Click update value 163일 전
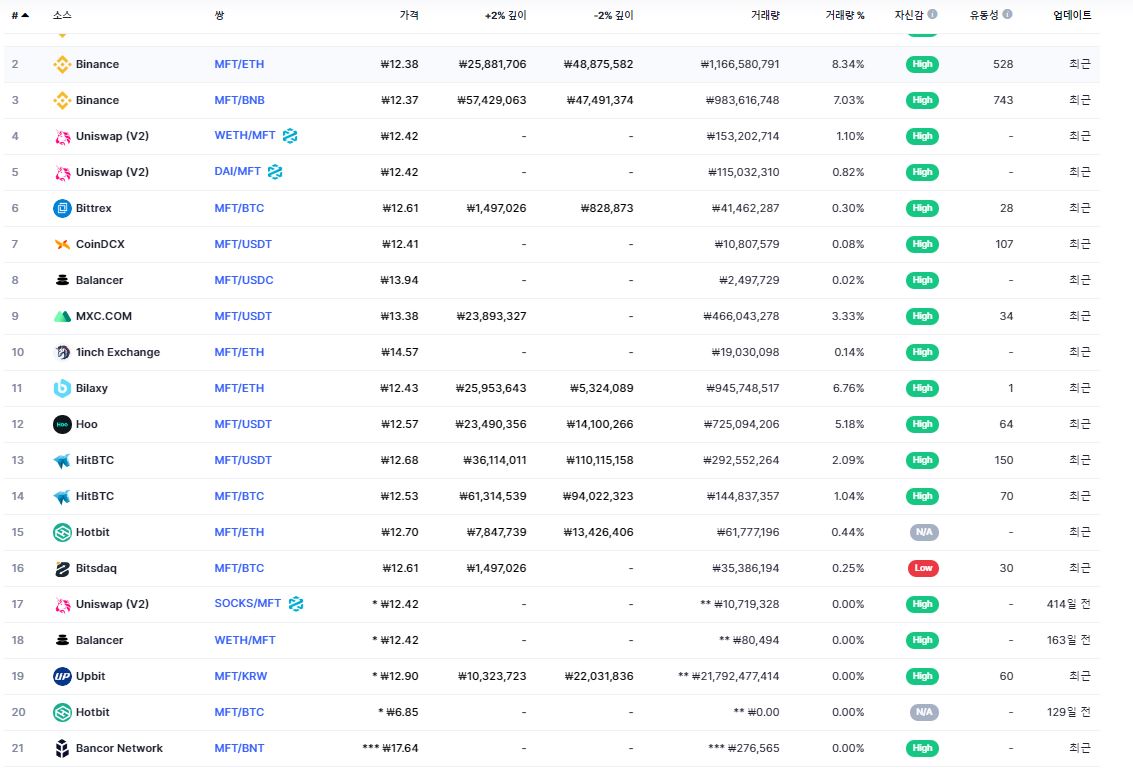This screenshot has height=774, width=1133. tap(1069, 640)
